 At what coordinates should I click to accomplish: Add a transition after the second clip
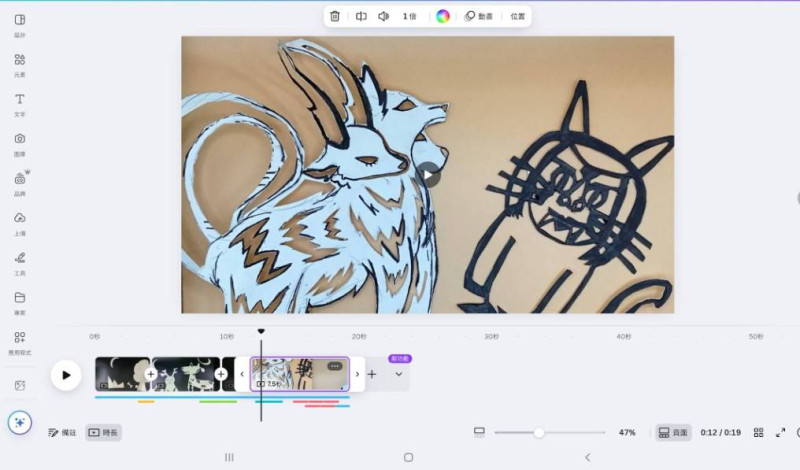click(x=221, y=374)
